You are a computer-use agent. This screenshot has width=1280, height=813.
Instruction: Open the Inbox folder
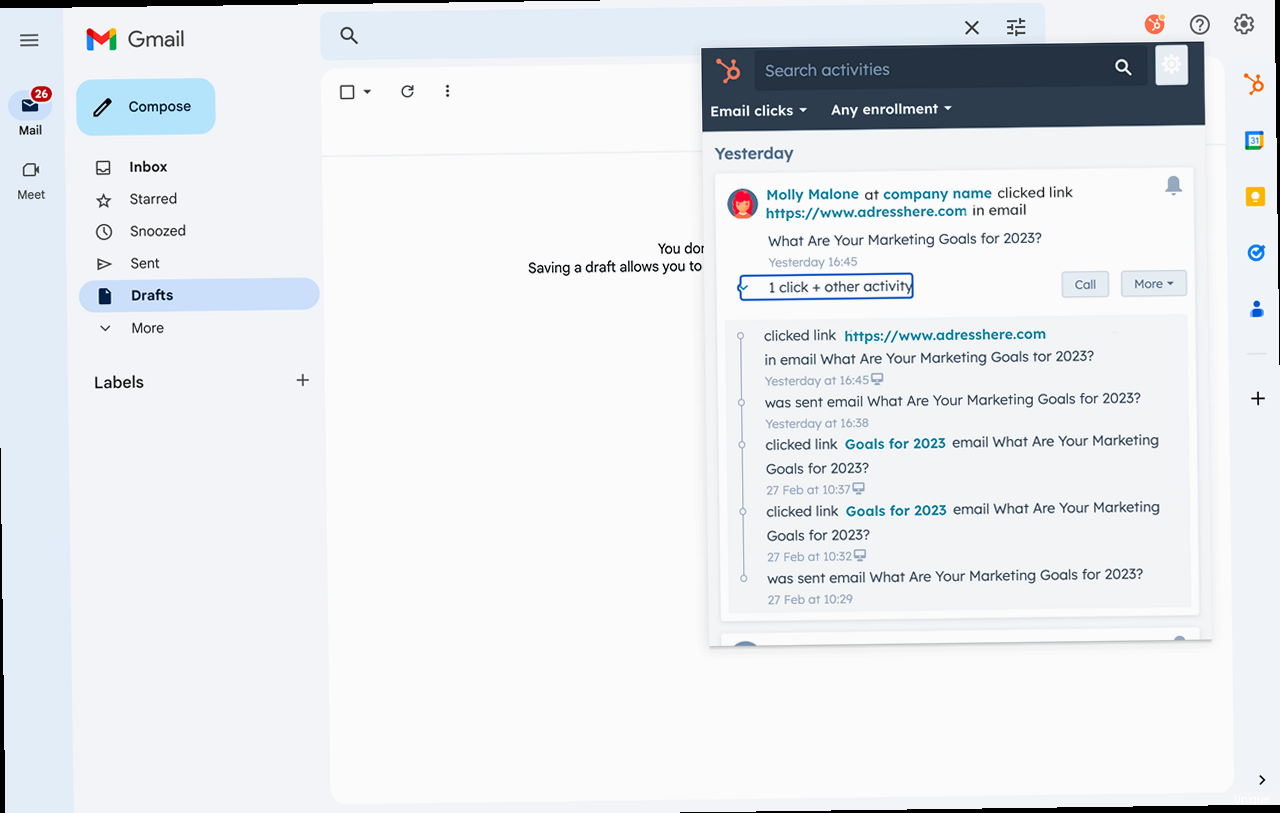pyautogui.click(x=148, y=167)
